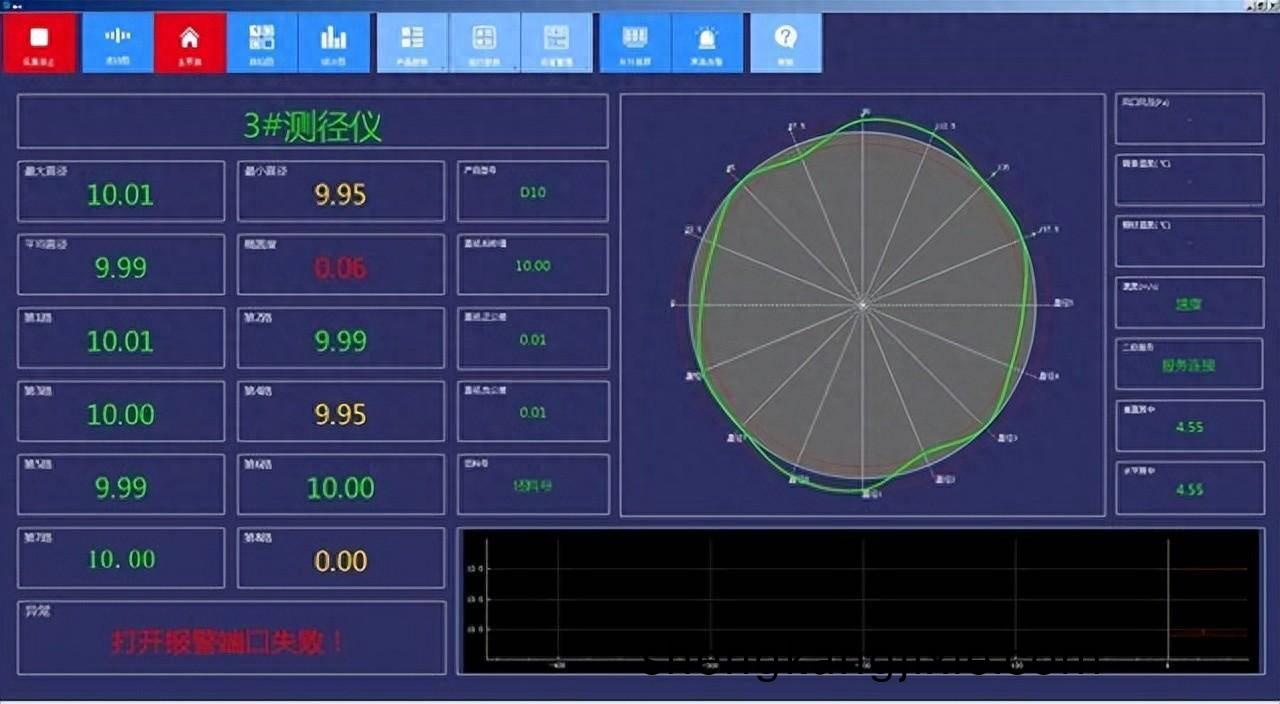Open the help question-mark icon
1280x704 pixels.
click(x=786, y=42)
